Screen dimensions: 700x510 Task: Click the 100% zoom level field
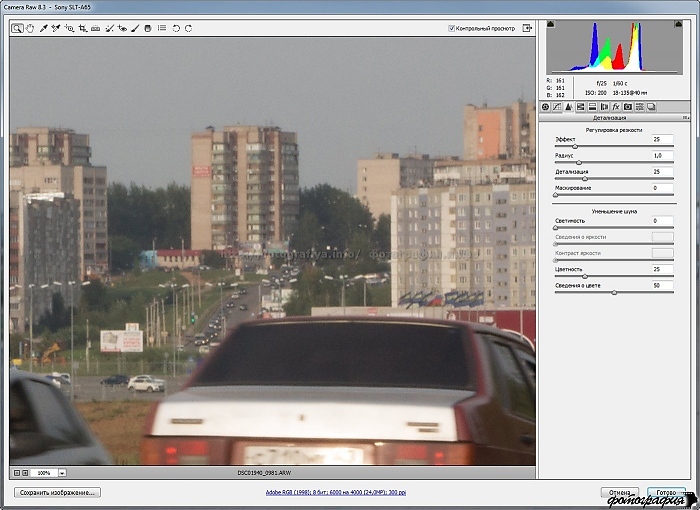pos(44,472)
